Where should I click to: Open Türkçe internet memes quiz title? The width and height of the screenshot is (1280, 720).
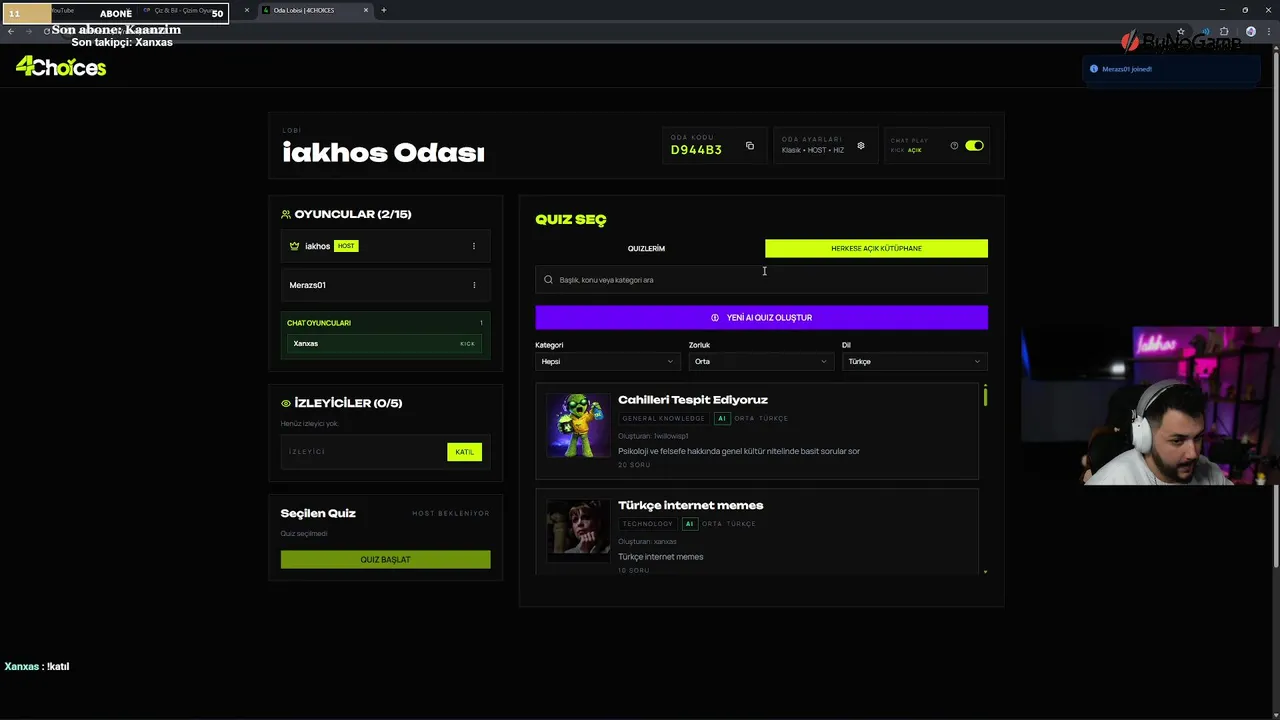click(690, 505)
